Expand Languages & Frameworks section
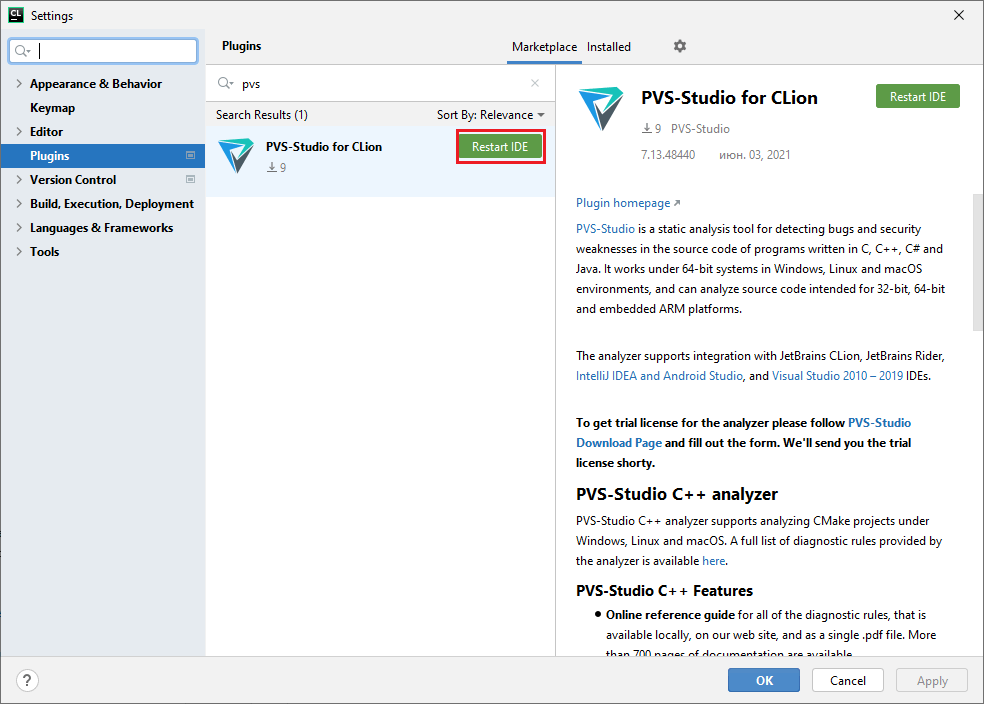 19,228
